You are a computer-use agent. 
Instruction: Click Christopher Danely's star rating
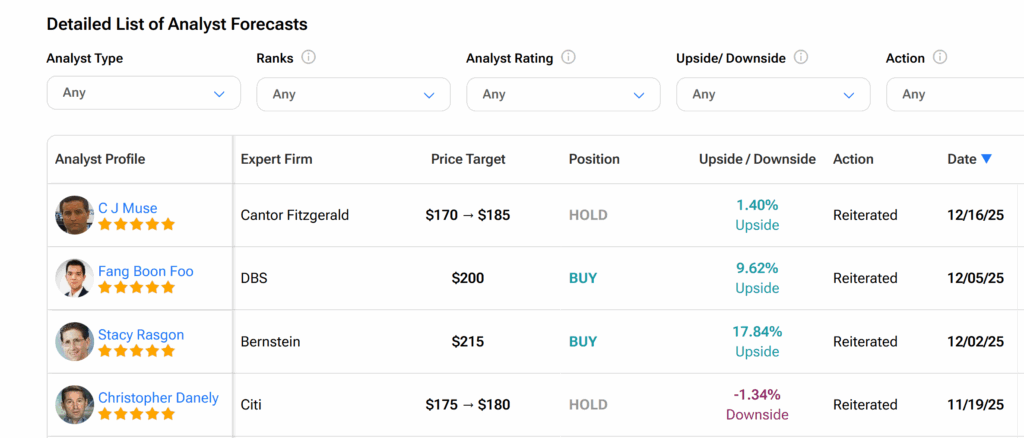coord(136,414)
